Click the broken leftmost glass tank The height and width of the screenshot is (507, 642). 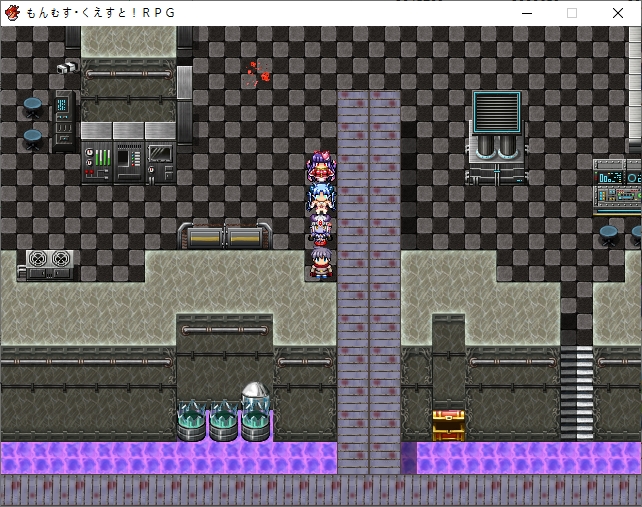coord(192,421)
